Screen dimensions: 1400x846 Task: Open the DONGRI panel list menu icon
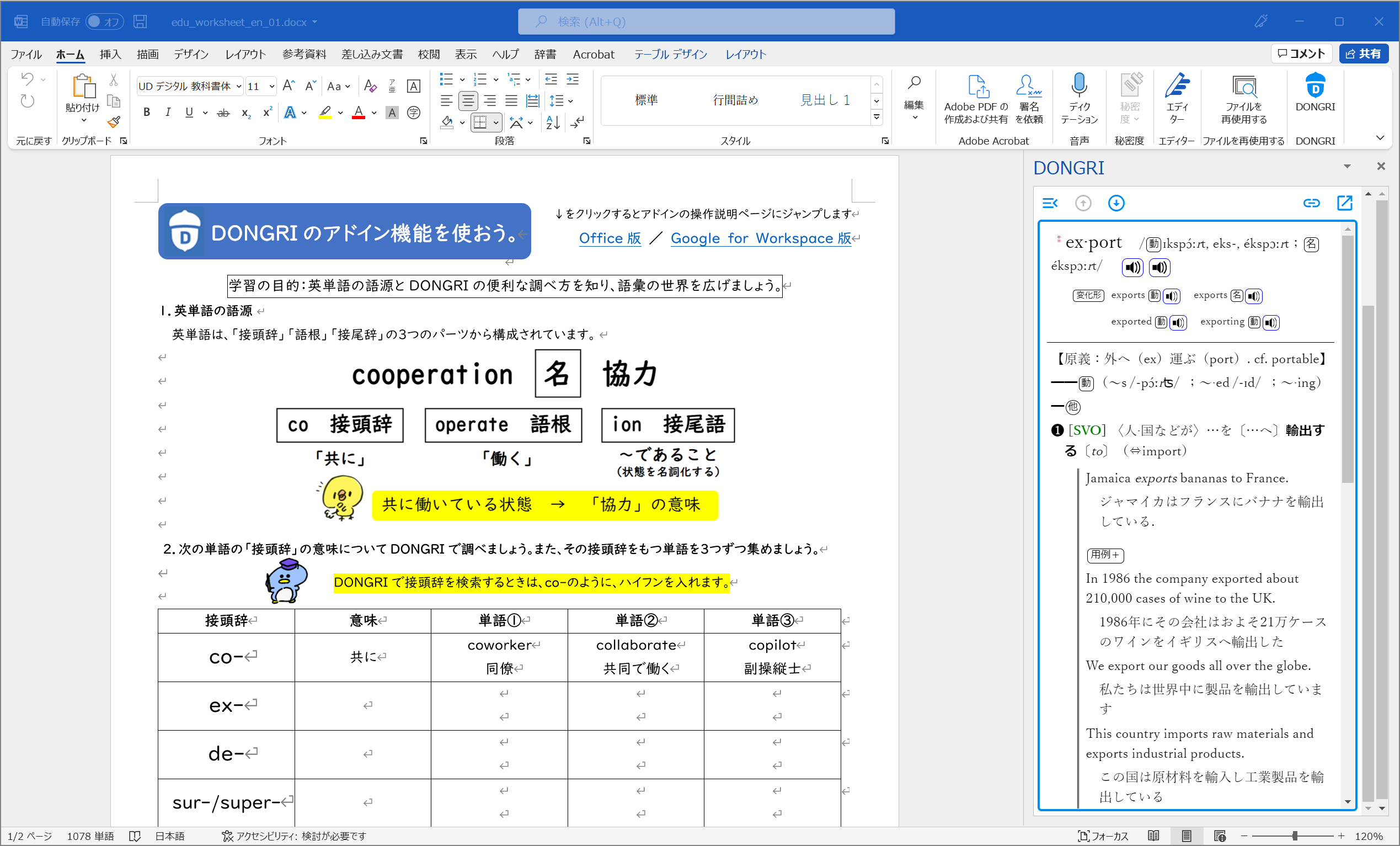click(x=1049, y=203)
